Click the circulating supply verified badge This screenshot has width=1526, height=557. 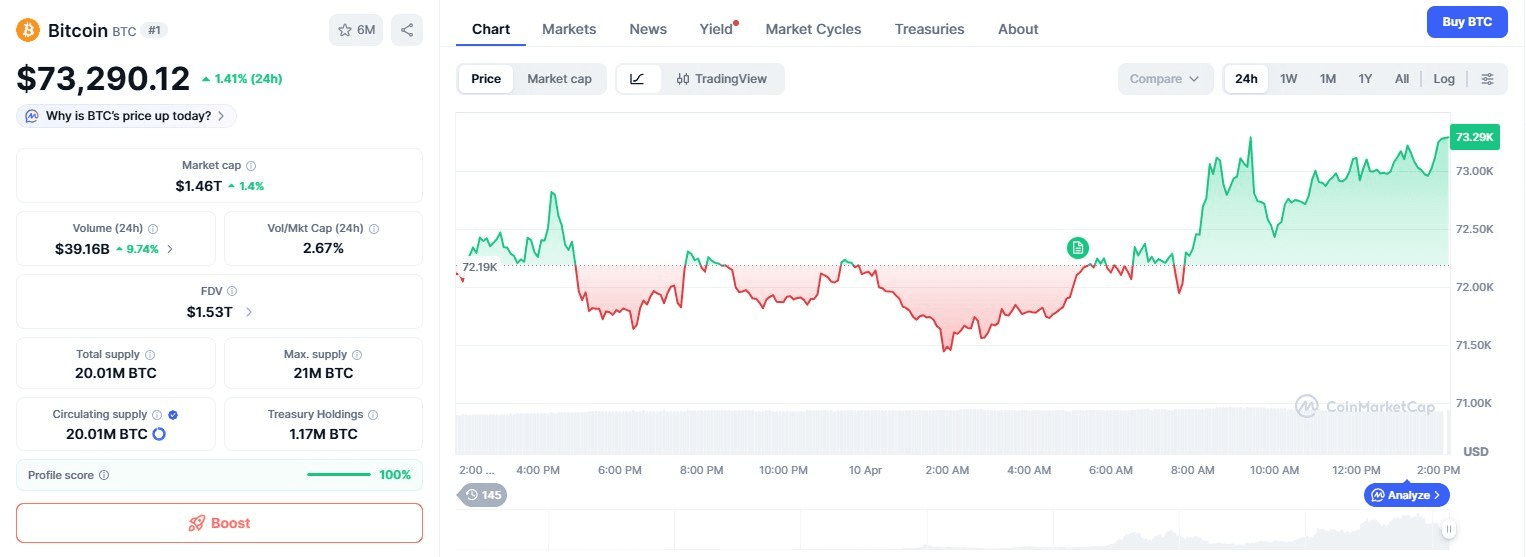click(173, 414)
